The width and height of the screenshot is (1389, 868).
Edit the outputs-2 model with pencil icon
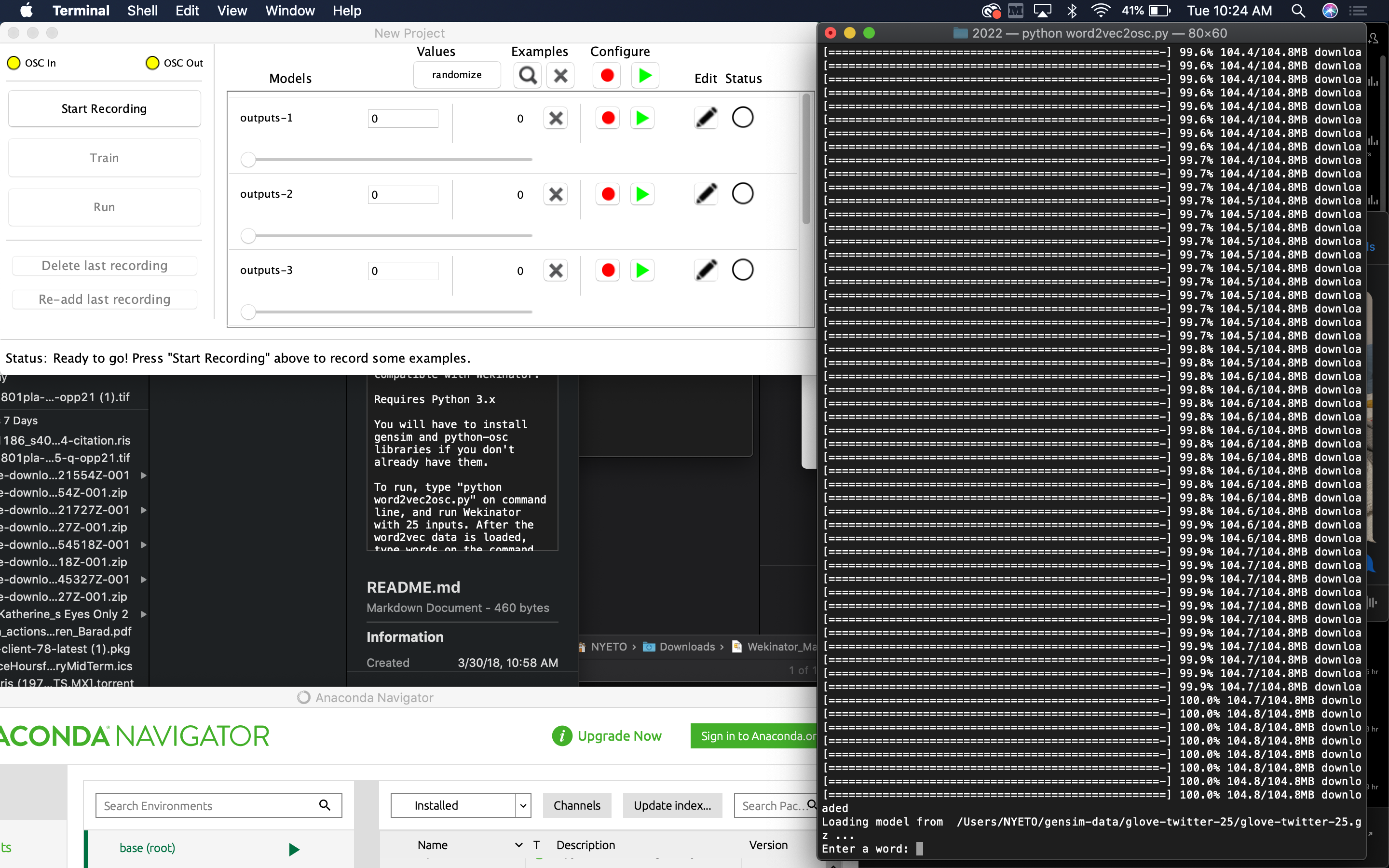(x=706, y=193)
